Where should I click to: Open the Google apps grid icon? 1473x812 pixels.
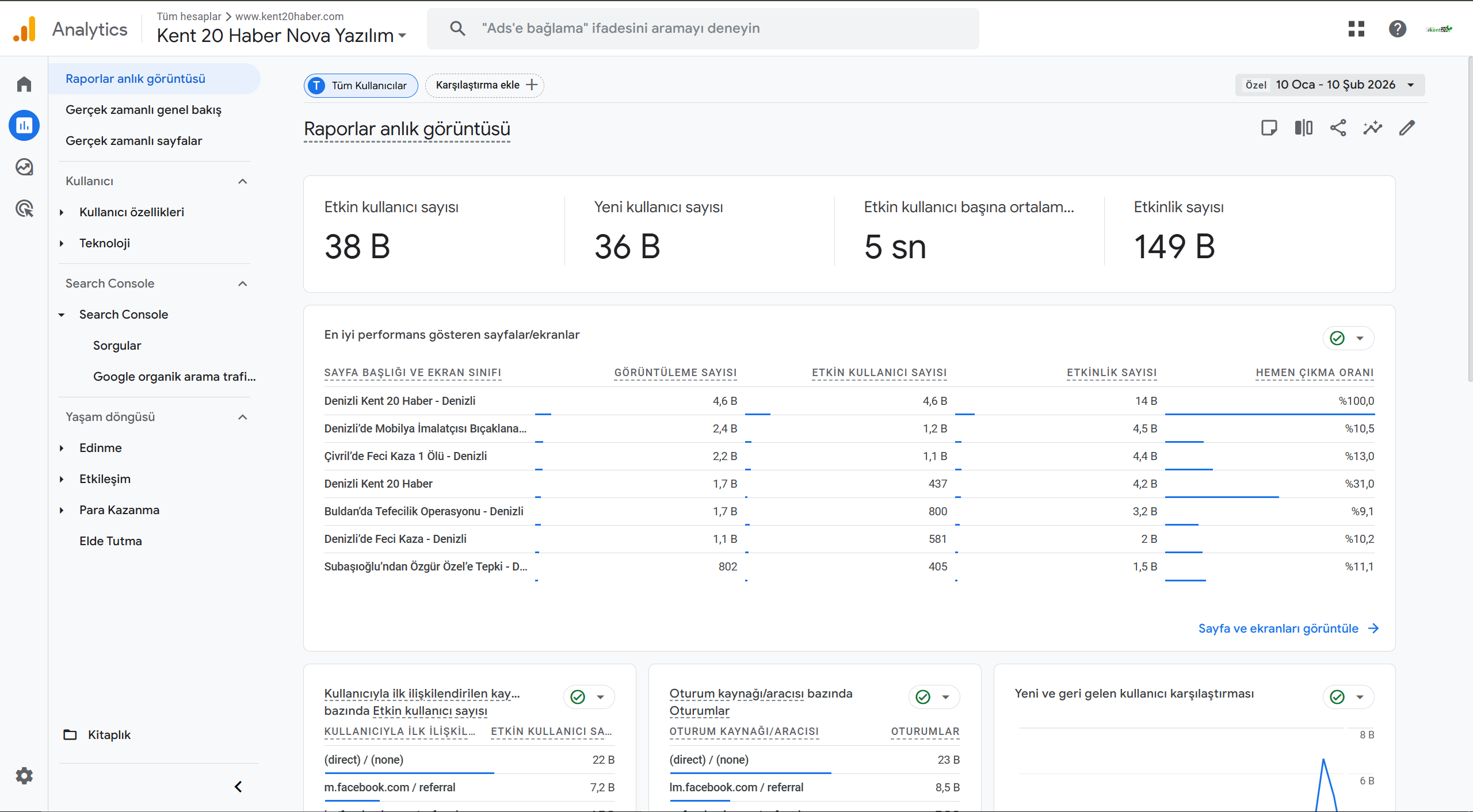pyautogui.click(x=1356, y=28)
